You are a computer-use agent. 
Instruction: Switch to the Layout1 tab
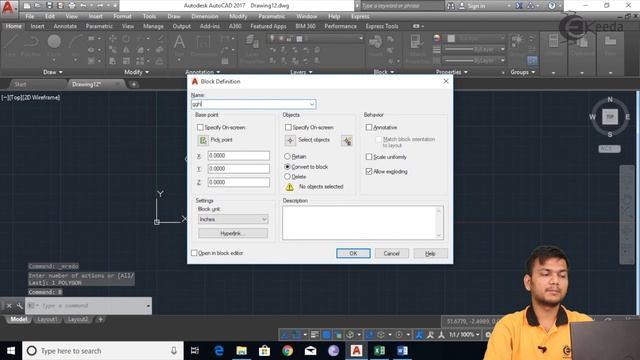click(47, 319)
